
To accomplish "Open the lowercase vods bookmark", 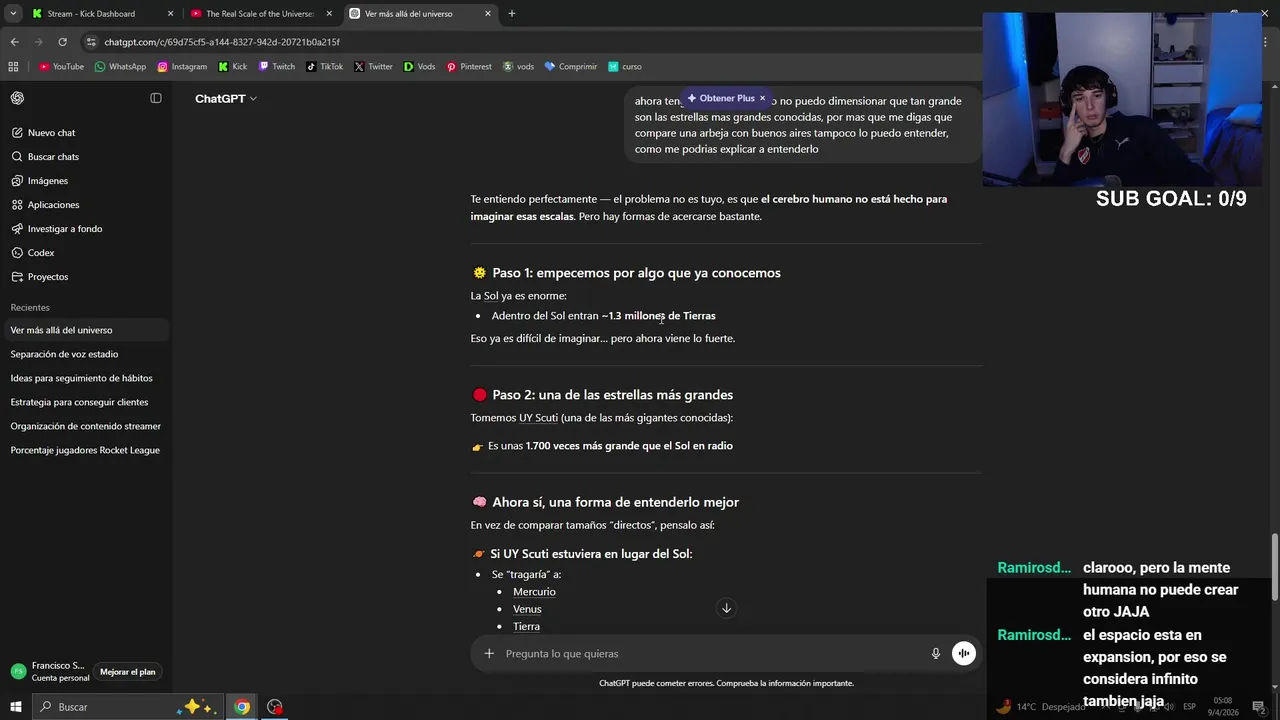I will pos(518,67).
